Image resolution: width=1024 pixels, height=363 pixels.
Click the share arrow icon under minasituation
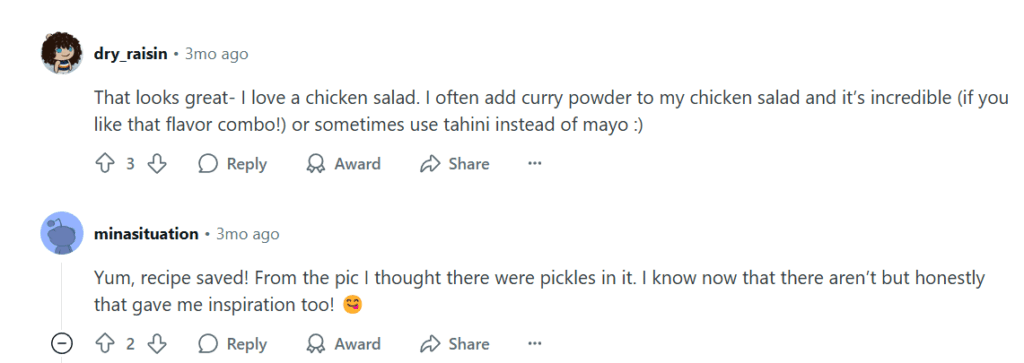(430, 343)
